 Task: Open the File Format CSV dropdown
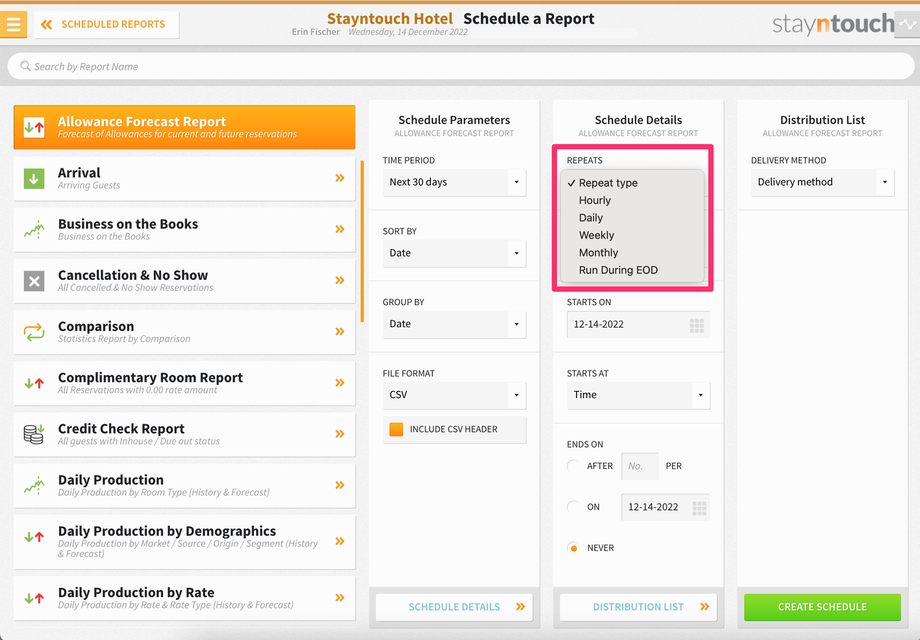(x=454, y=395)
